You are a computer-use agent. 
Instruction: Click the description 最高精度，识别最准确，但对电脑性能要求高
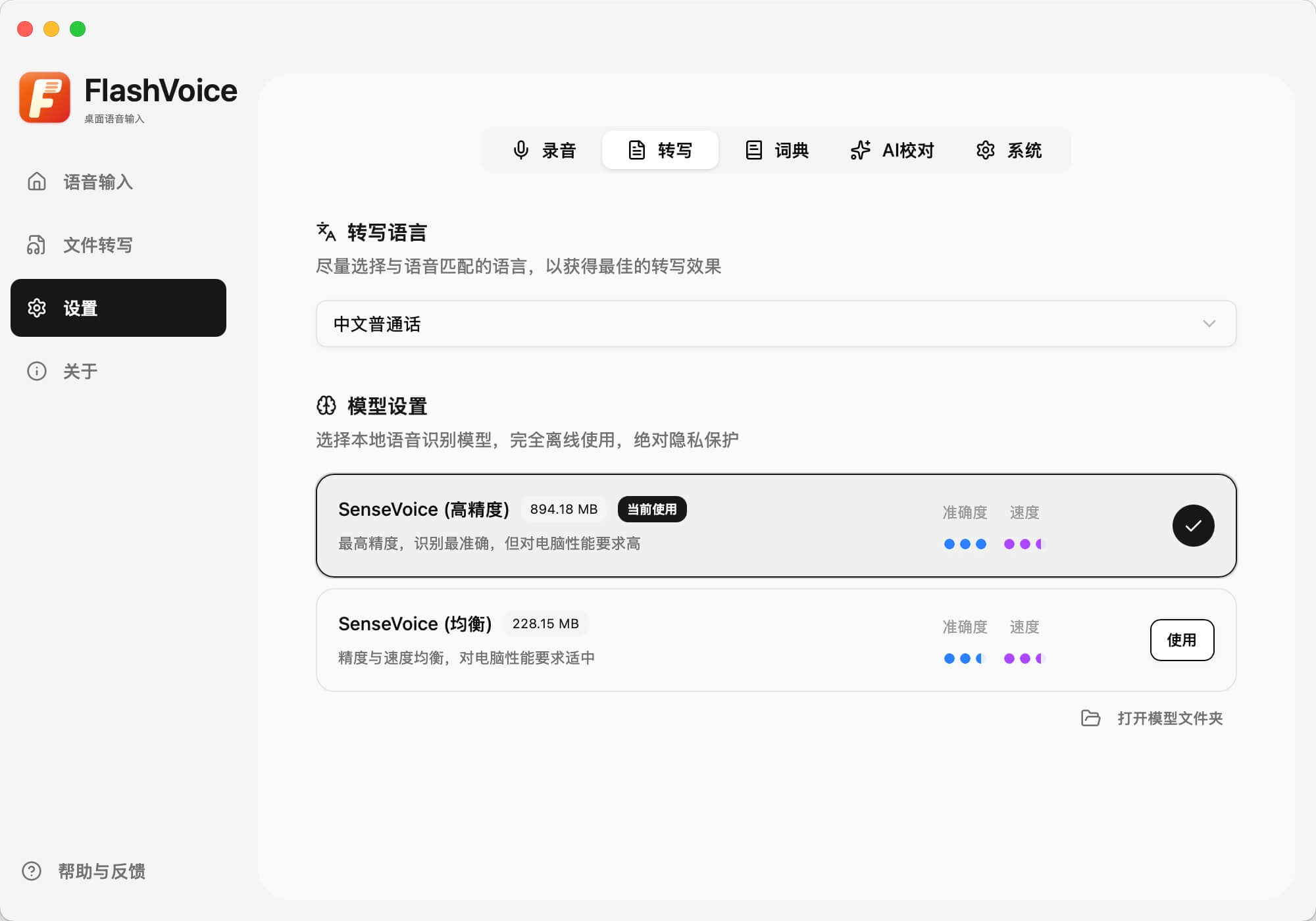pyautogui.click(x=489, y=543)
